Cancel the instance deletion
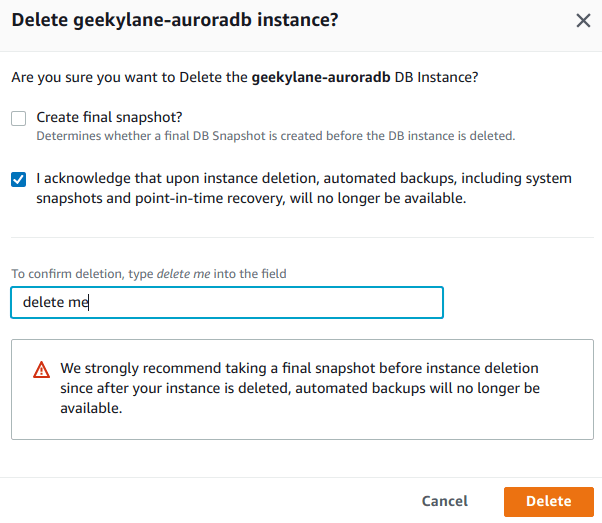602x523 pixels. [445, 501]
